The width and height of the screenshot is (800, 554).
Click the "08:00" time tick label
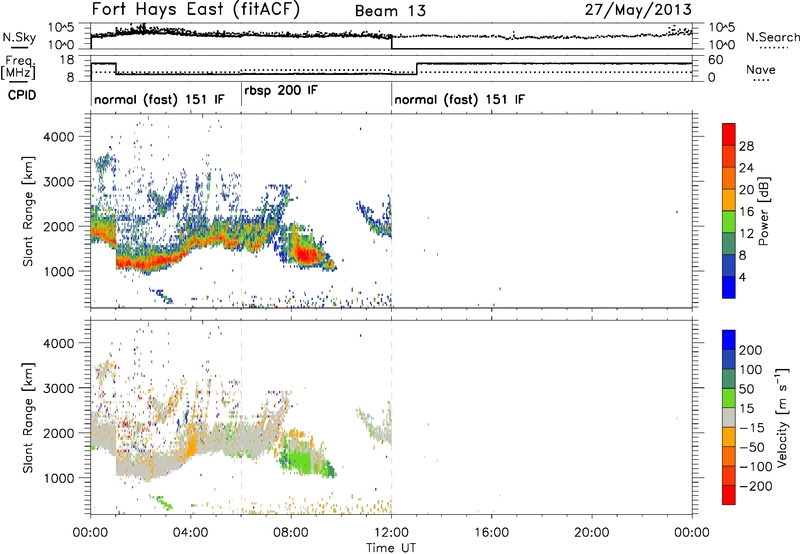point(290,533)
